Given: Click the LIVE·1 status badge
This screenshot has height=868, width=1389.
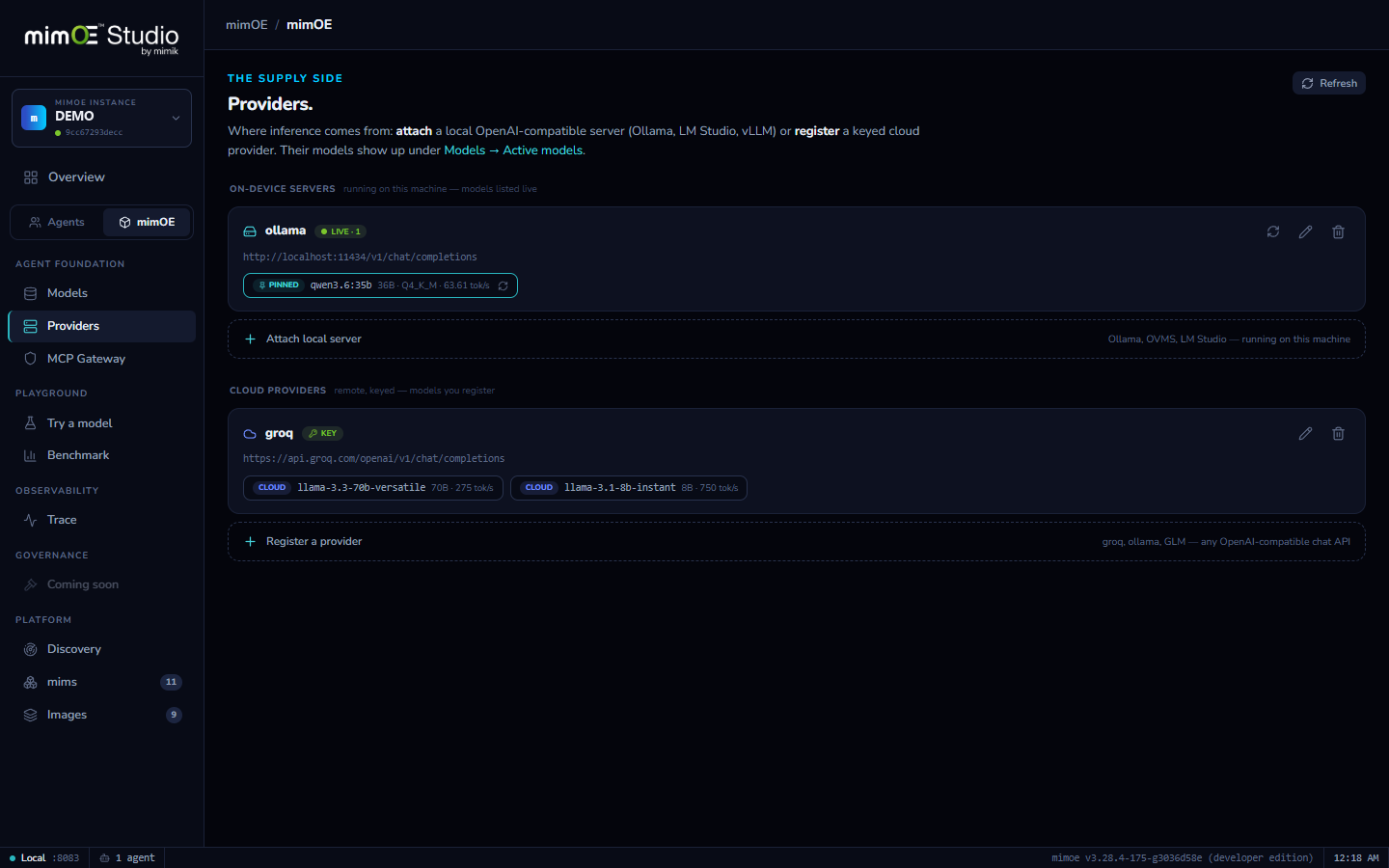Looking at the screenshot, I should (x=340, y=231).
